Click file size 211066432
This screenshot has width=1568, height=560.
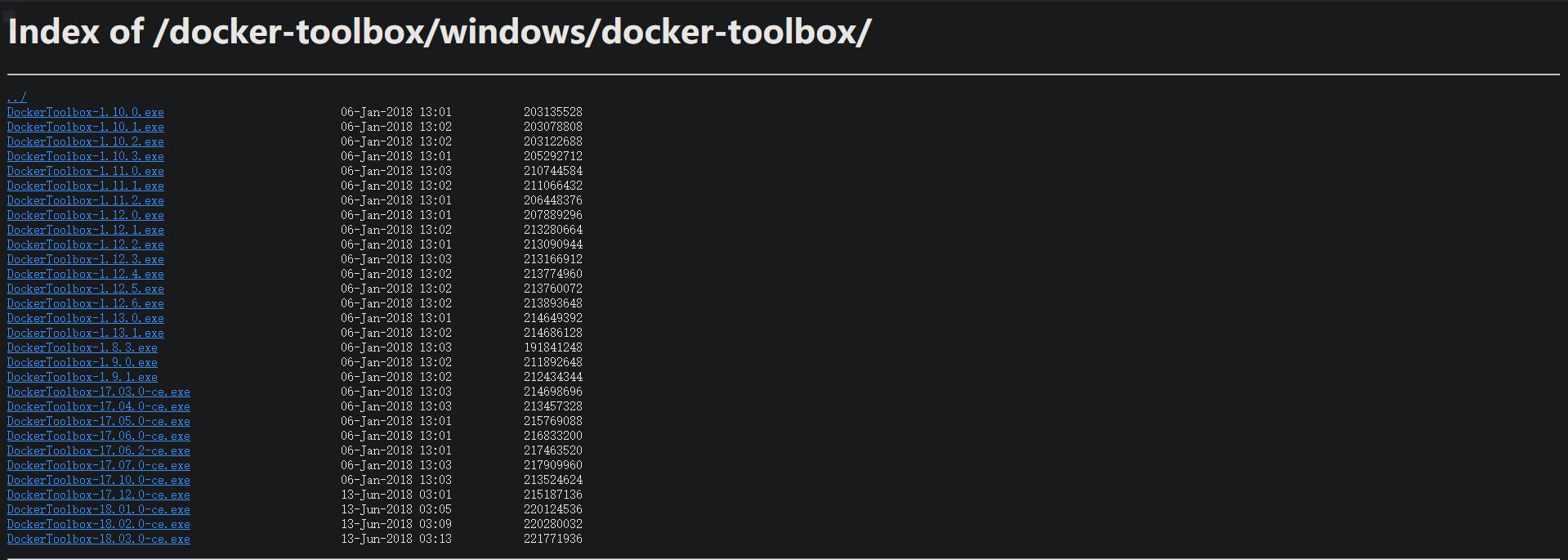pyautogui.click(x=553, y=186)
